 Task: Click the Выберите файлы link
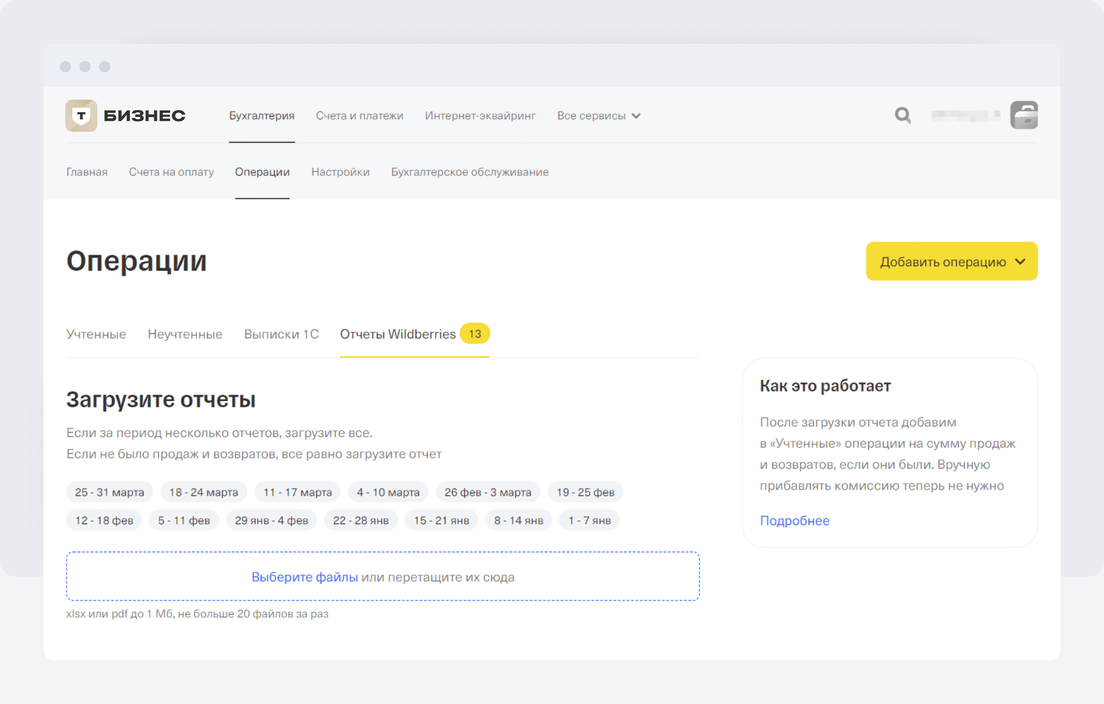coord(304,577)
